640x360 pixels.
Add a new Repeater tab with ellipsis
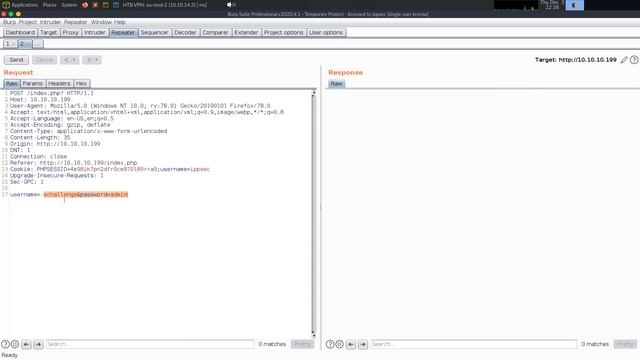click(38, 44)
